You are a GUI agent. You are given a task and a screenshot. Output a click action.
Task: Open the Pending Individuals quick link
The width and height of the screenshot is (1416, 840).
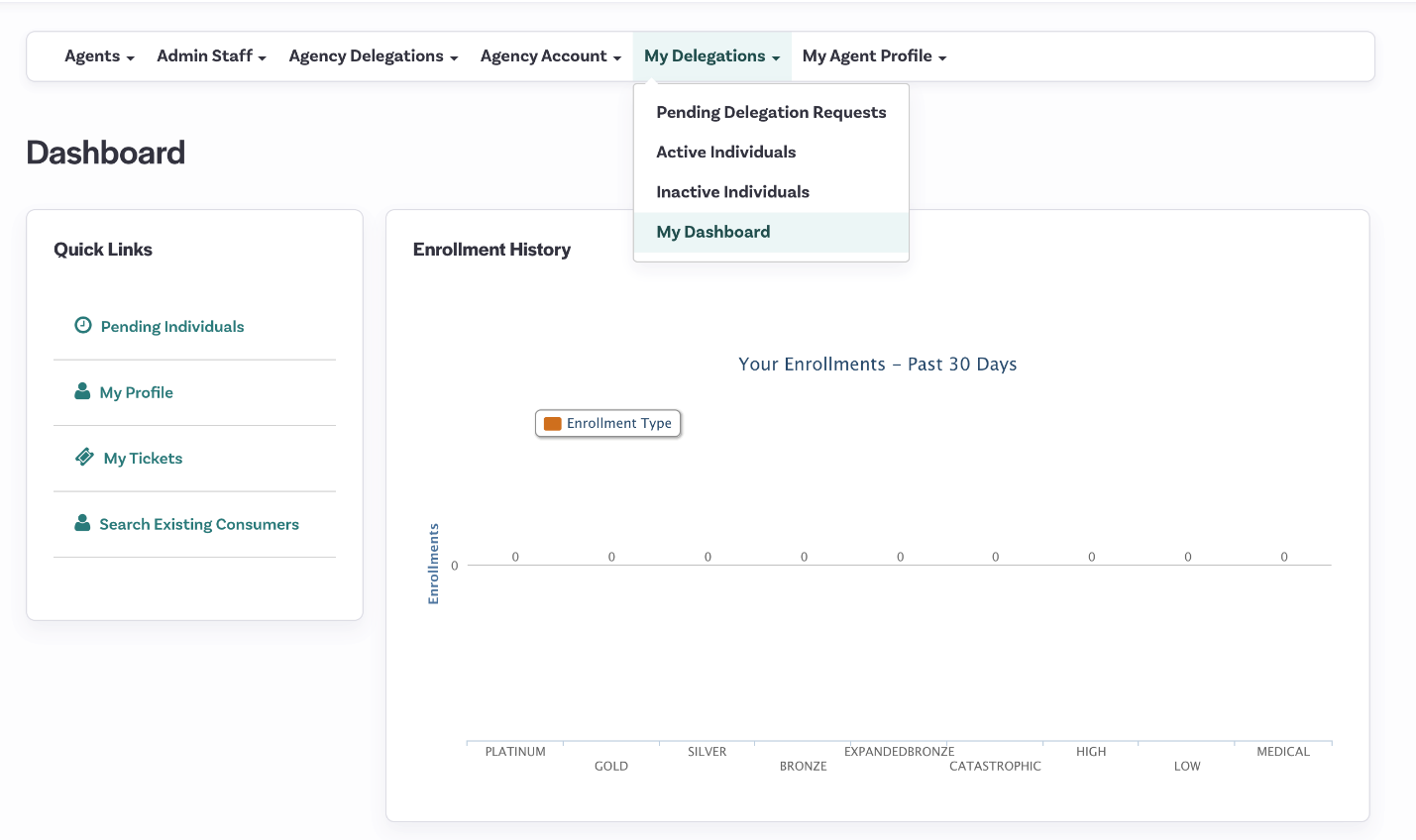172,327
